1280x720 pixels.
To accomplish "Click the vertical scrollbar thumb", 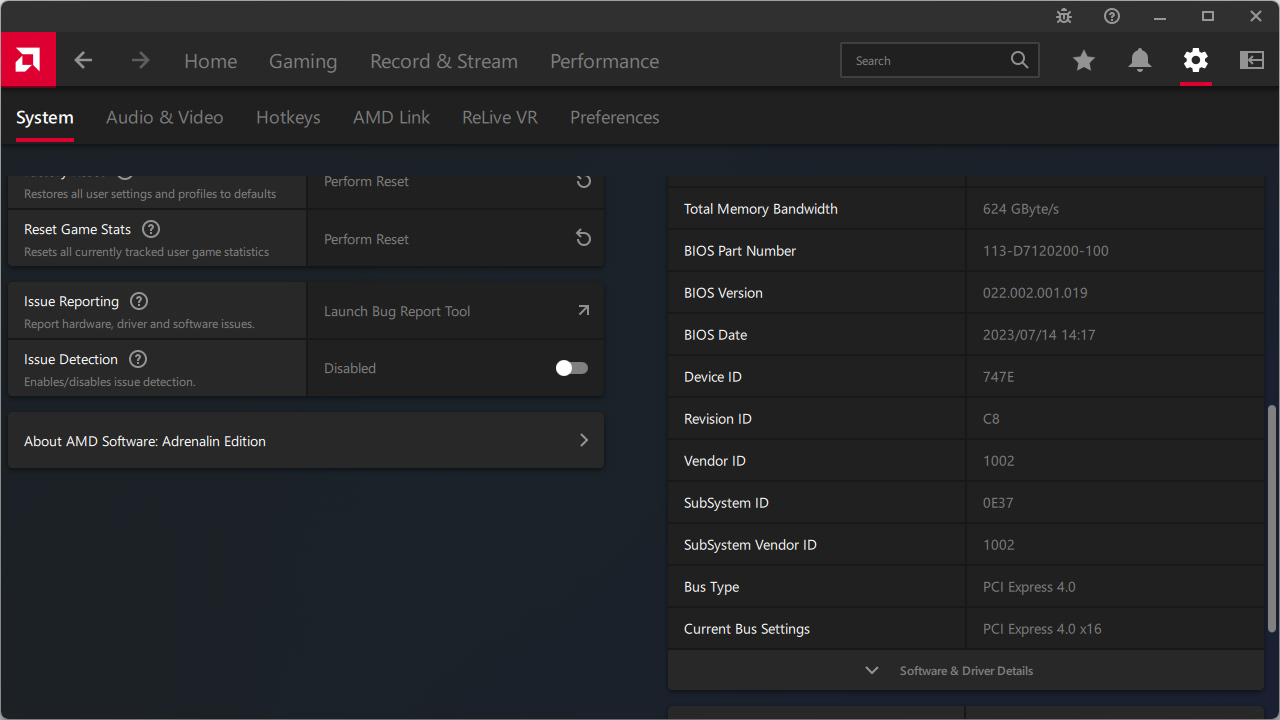I will click(x=1272, y=518).
